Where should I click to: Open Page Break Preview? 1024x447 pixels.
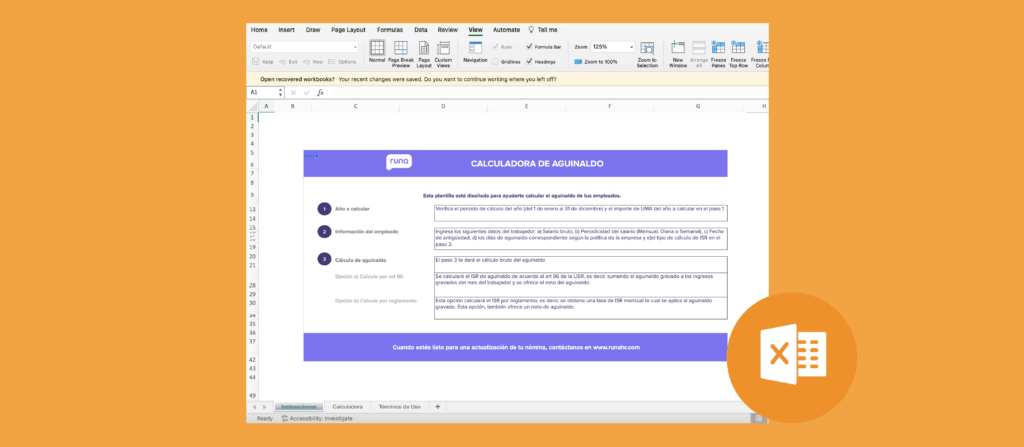[400, 52]
